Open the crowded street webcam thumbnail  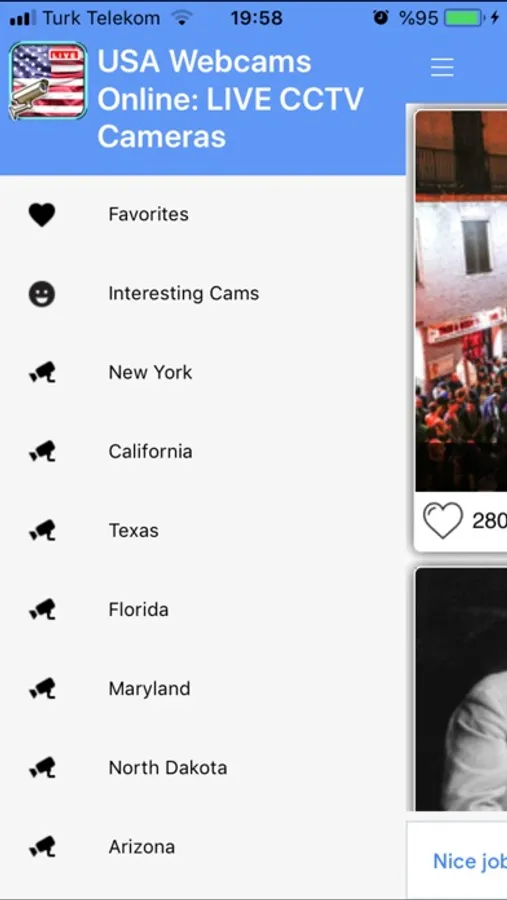click(461, 301)
